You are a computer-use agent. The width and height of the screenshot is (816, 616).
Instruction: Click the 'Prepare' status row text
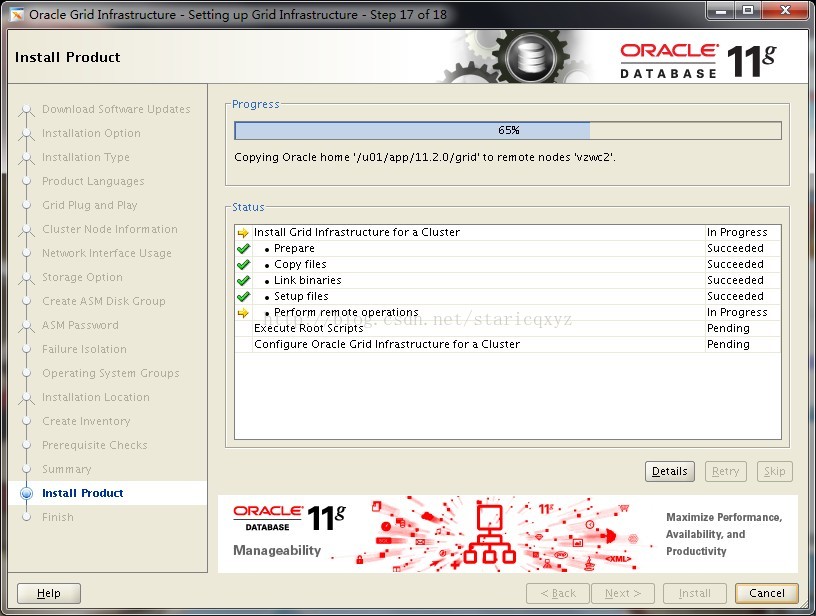pyautogui.click(x=294, y=248)
